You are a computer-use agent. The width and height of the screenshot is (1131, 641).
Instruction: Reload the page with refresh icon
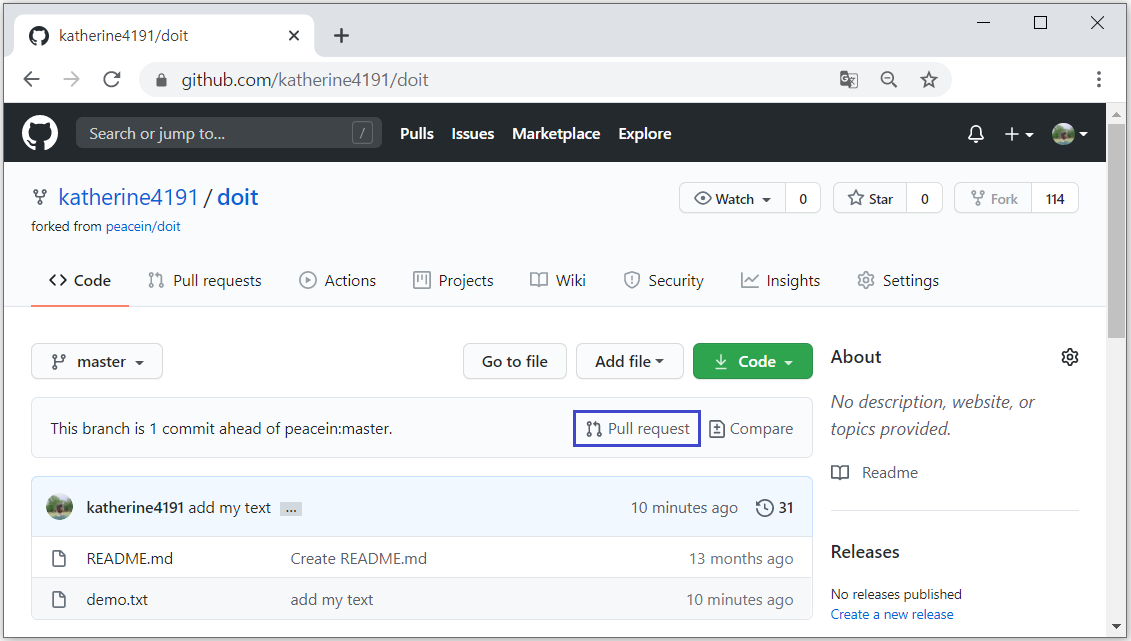click(x=112, y=79)
